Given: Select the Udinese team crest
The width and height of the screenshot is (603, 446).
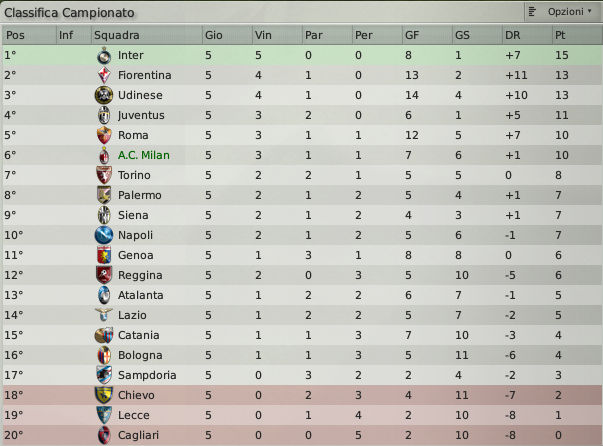Looking at the screenshot, I should (x=104, y=95).
